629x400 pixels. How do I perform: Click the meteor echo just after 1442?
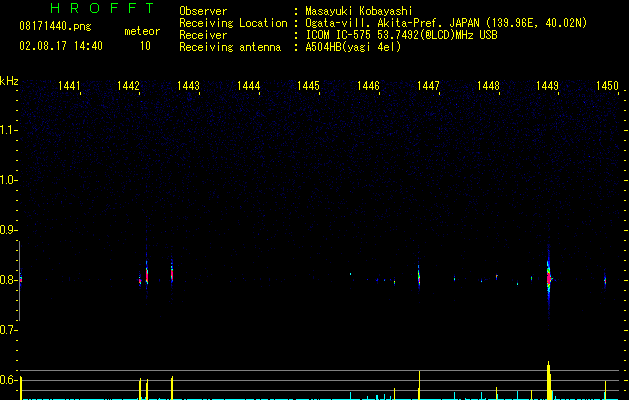tap(147, 276)
